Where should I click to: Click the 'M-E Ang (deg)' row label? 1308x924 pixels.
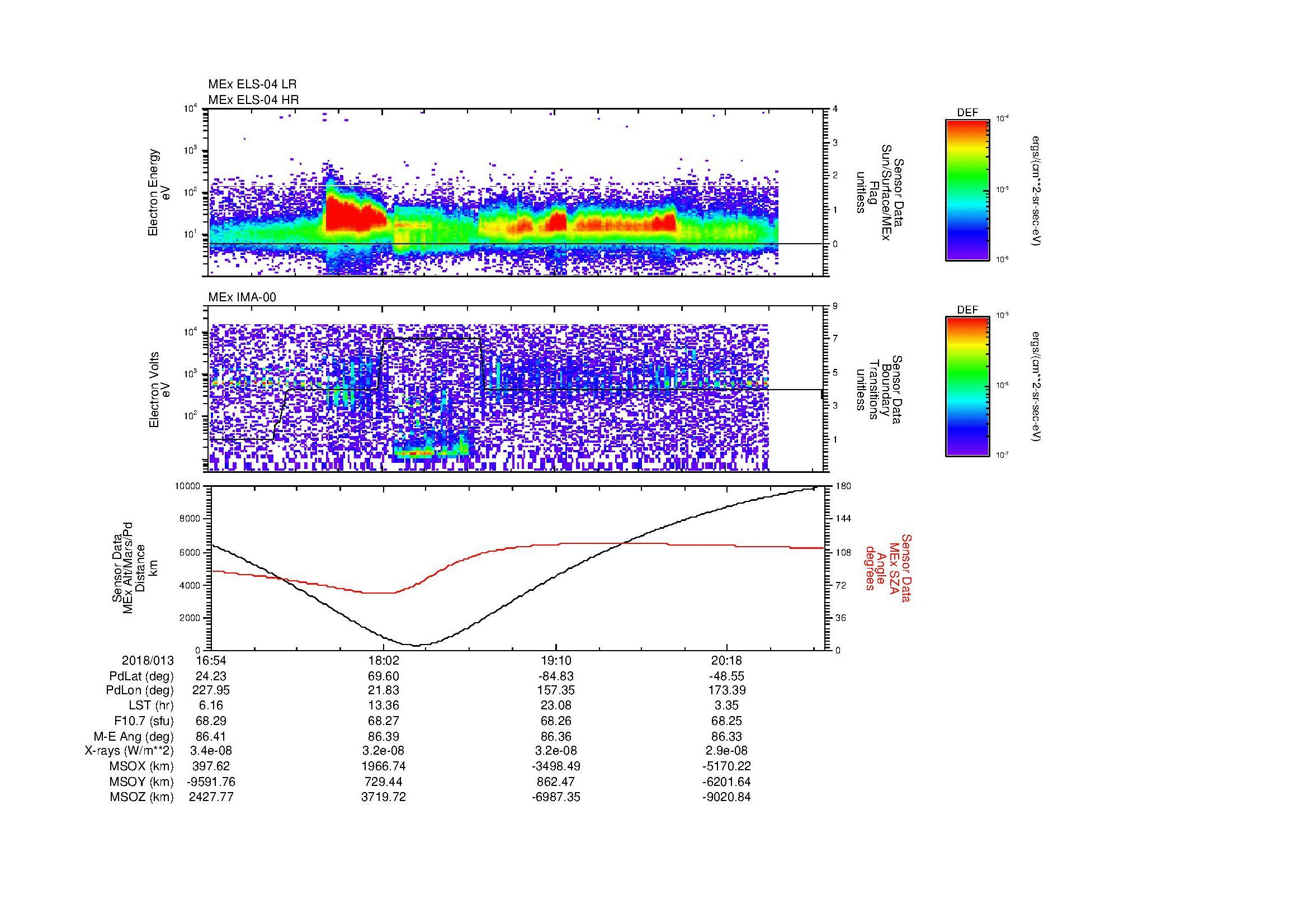click(x=134, y=737)
